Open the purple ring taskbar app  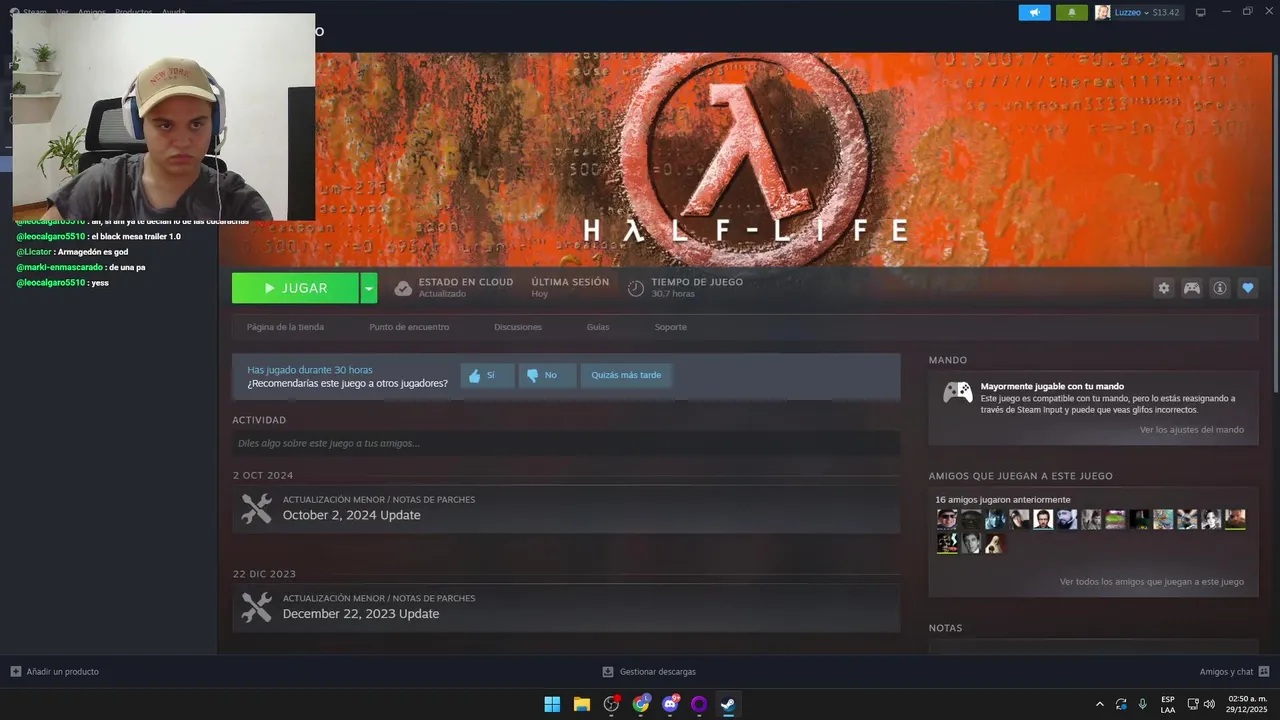(699, 704)
